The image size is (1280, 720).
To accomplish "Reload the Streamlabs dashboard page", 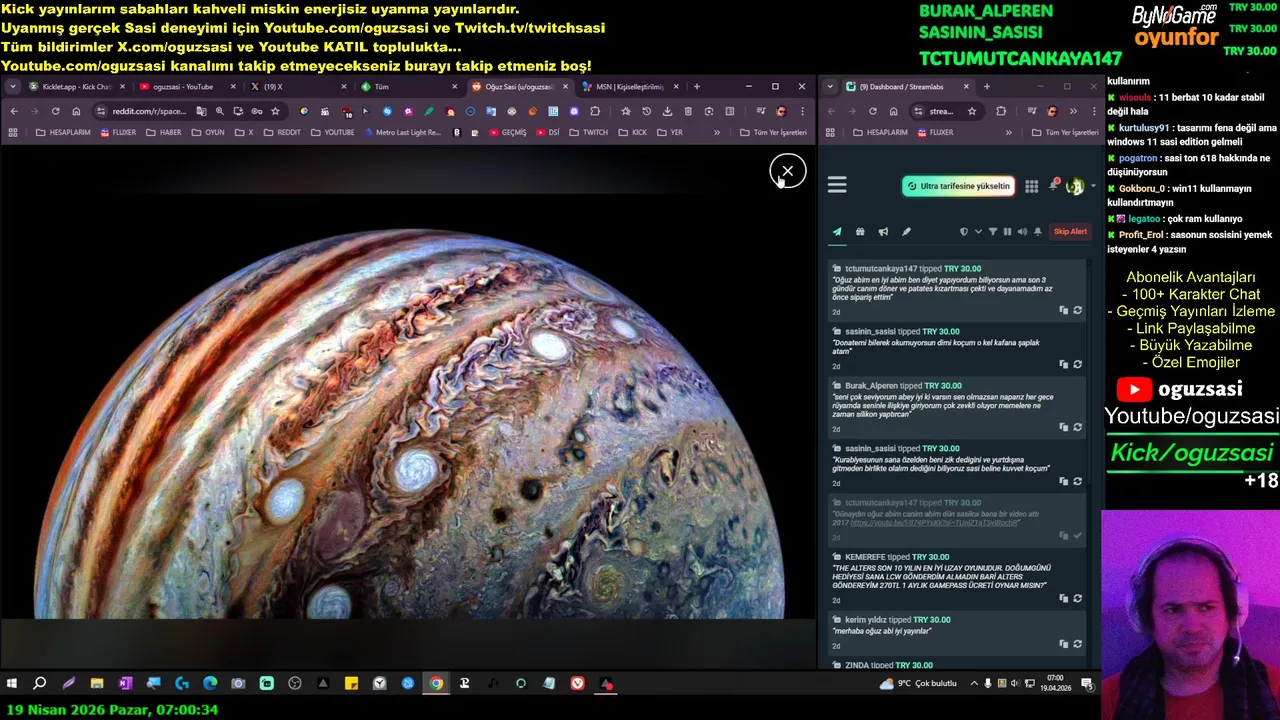I will (872, 111).
